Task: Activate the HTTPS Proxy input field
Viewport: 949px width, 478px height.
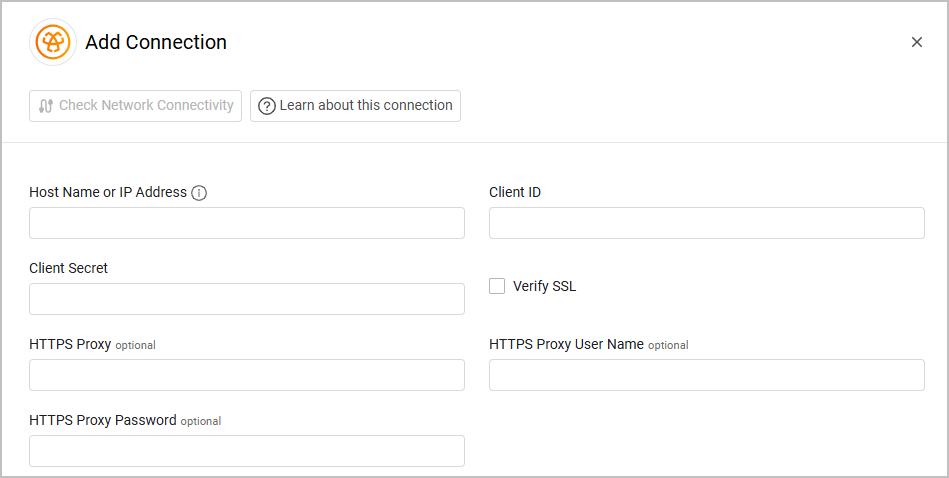Action: 247,375
